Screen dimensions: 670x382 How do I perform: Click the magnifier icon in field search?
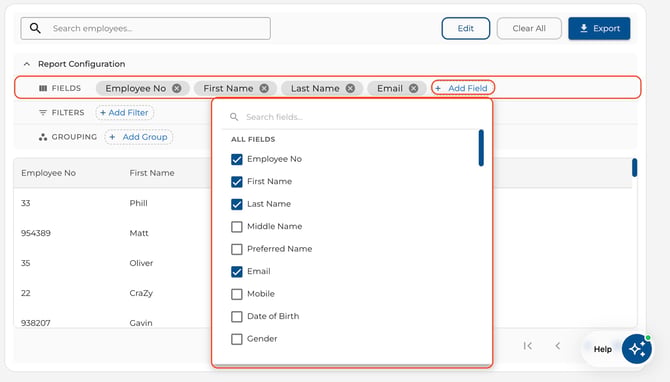click(x=234, y=117)
